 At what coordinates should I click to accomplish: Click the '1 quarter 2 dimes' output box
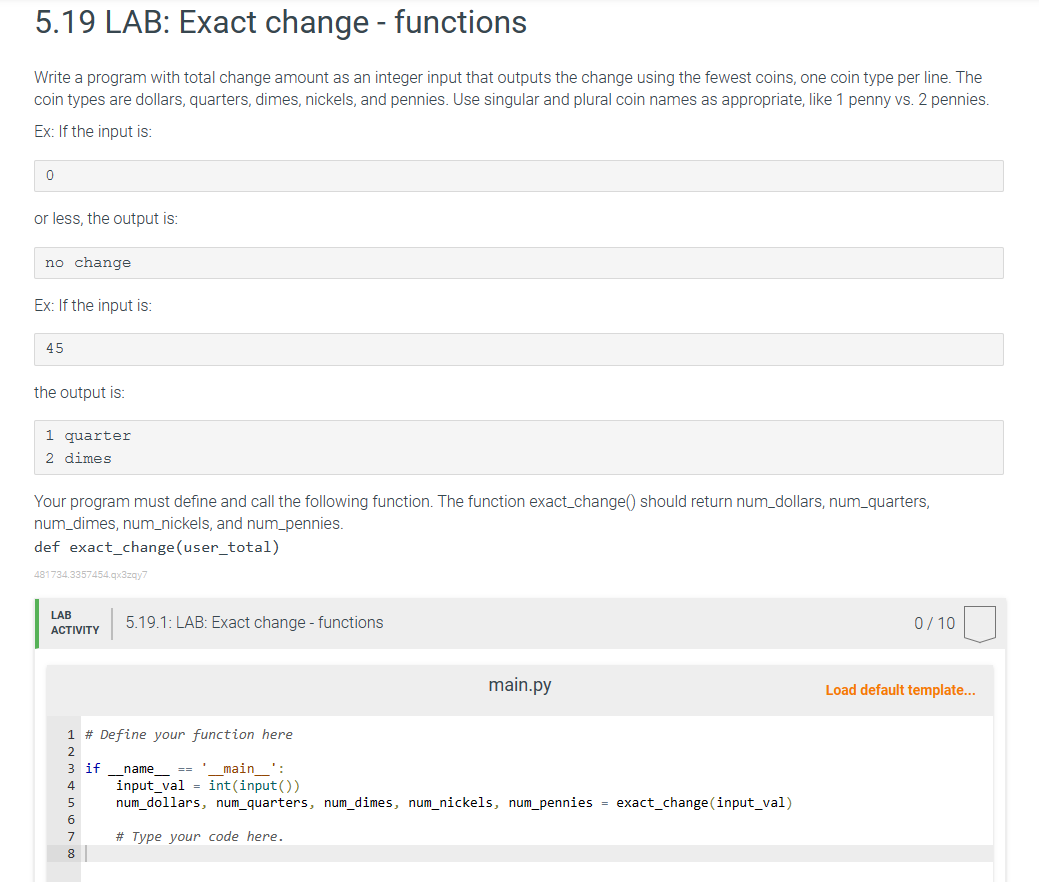[518, 447]
